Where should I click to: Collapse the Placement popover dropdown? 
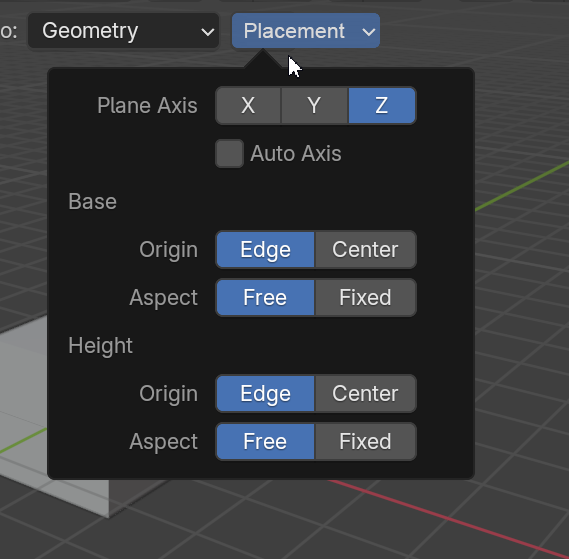(306, 31)
